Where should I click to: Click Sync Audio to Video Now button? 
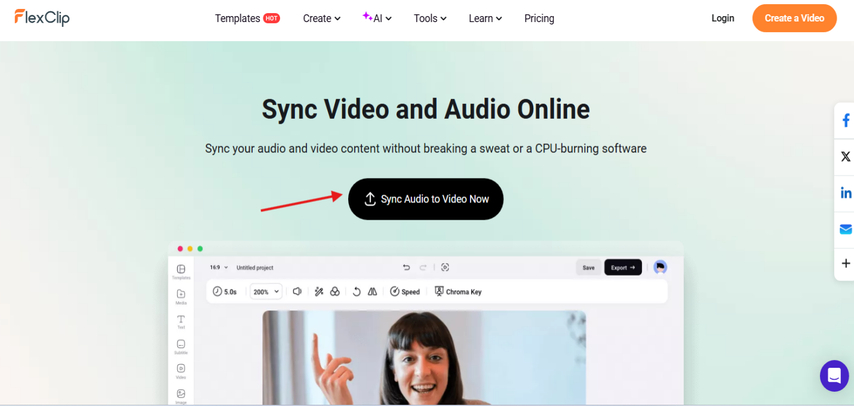(x=426, y=199)
